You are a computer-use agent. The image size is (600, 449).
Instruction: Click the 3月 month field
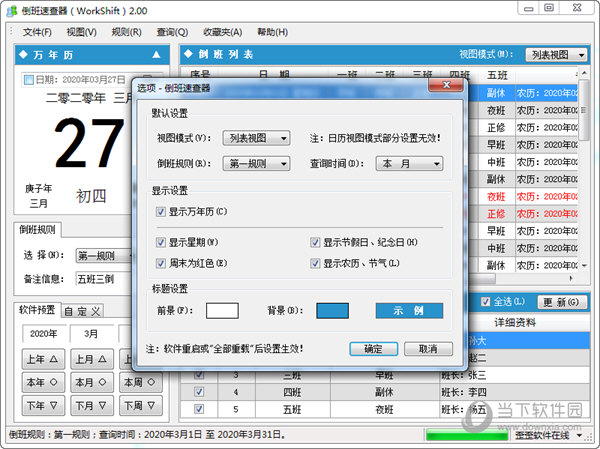(91, 334)
